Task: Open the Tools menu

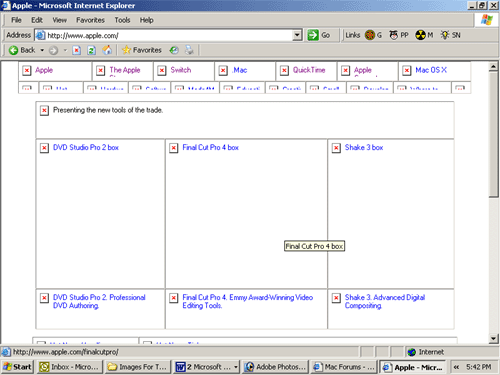Action: click(x=122, y=20)
